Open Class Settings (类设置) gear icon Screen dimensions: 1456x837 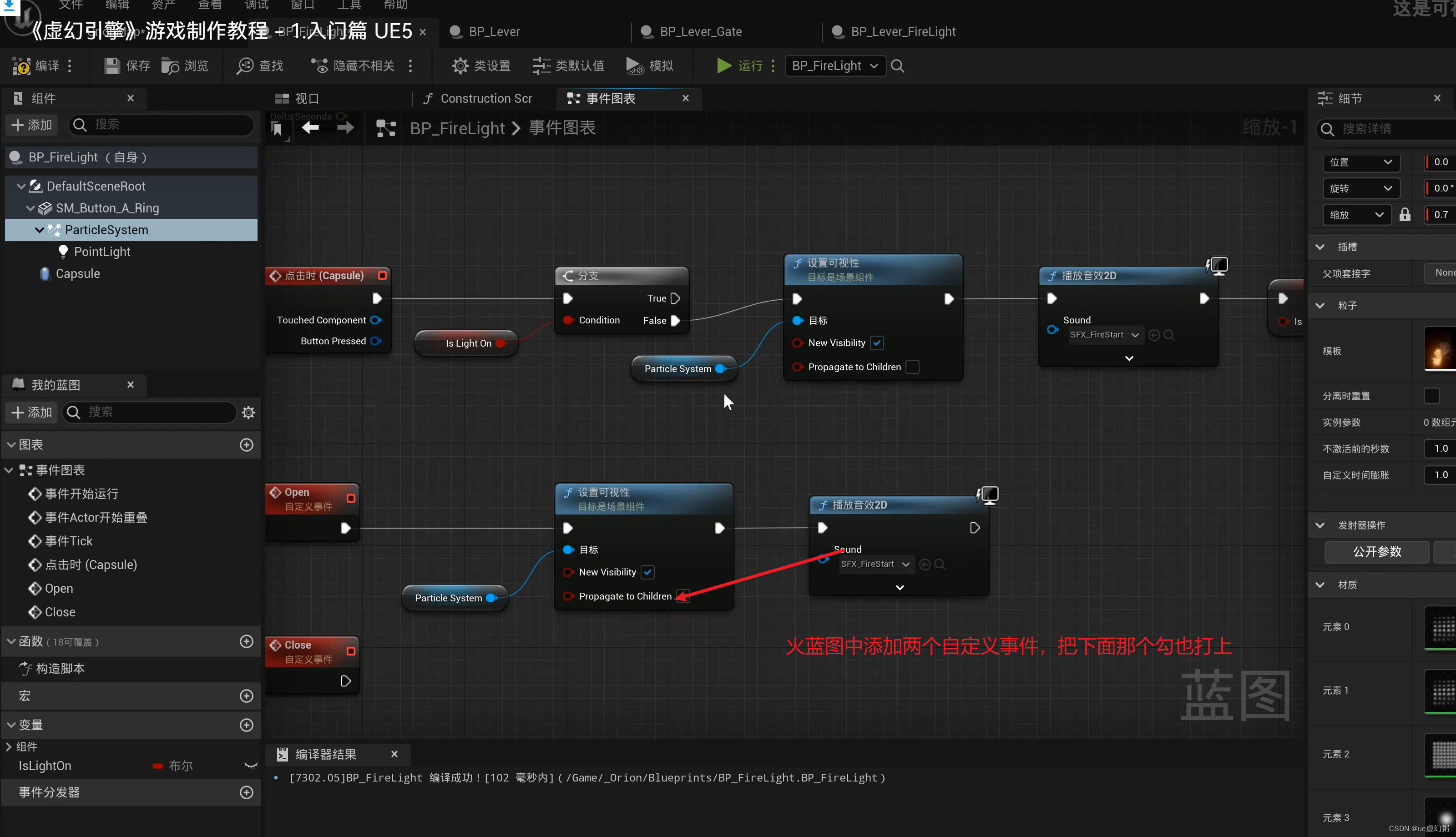460,66
